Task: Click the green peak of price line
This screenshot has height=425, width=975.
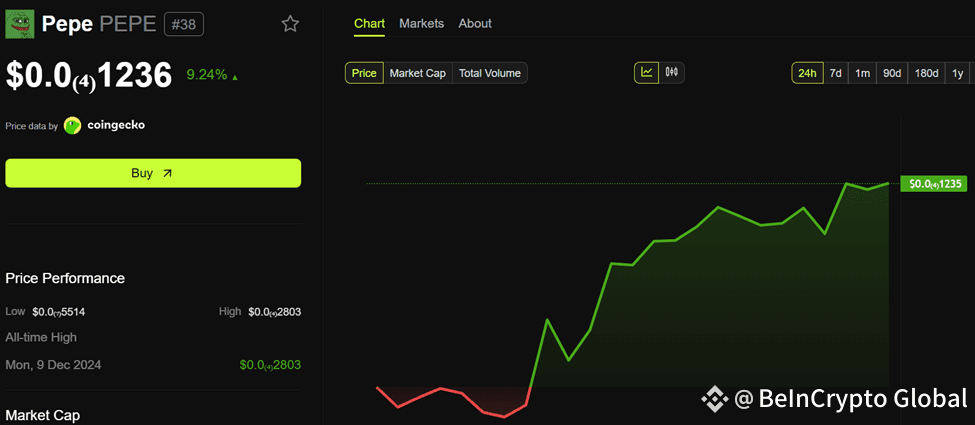Action: [x=847, y=184]
